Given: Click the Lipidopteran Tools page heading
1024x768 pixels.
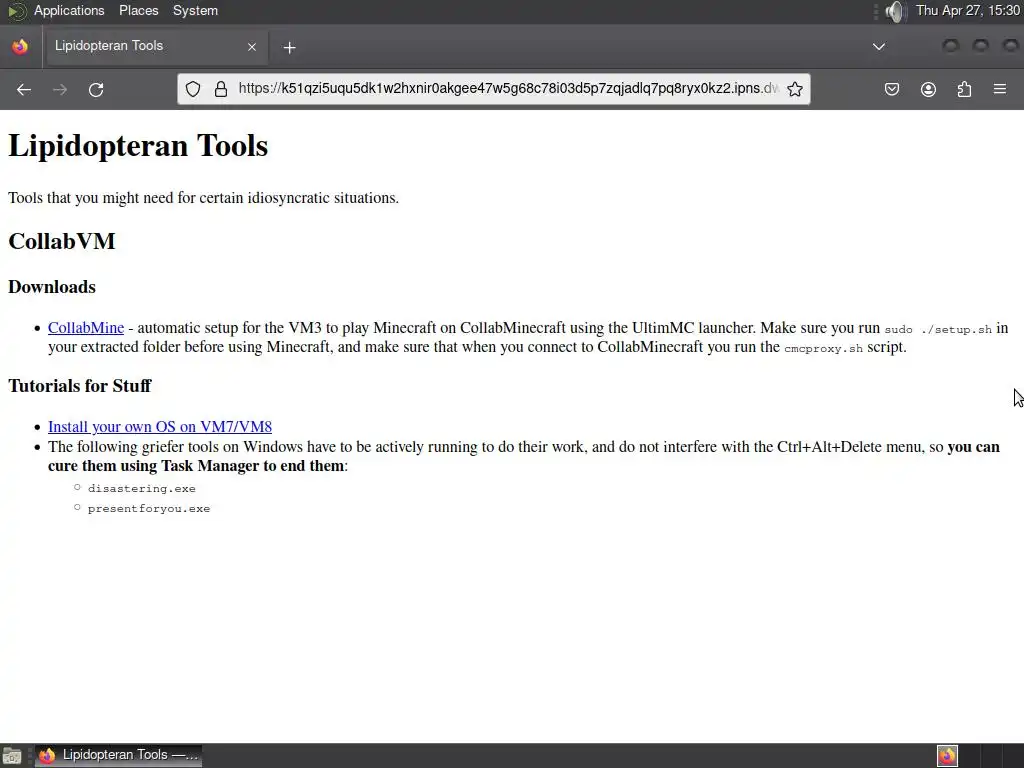Looking at the screenshot, I should [138, 145].
